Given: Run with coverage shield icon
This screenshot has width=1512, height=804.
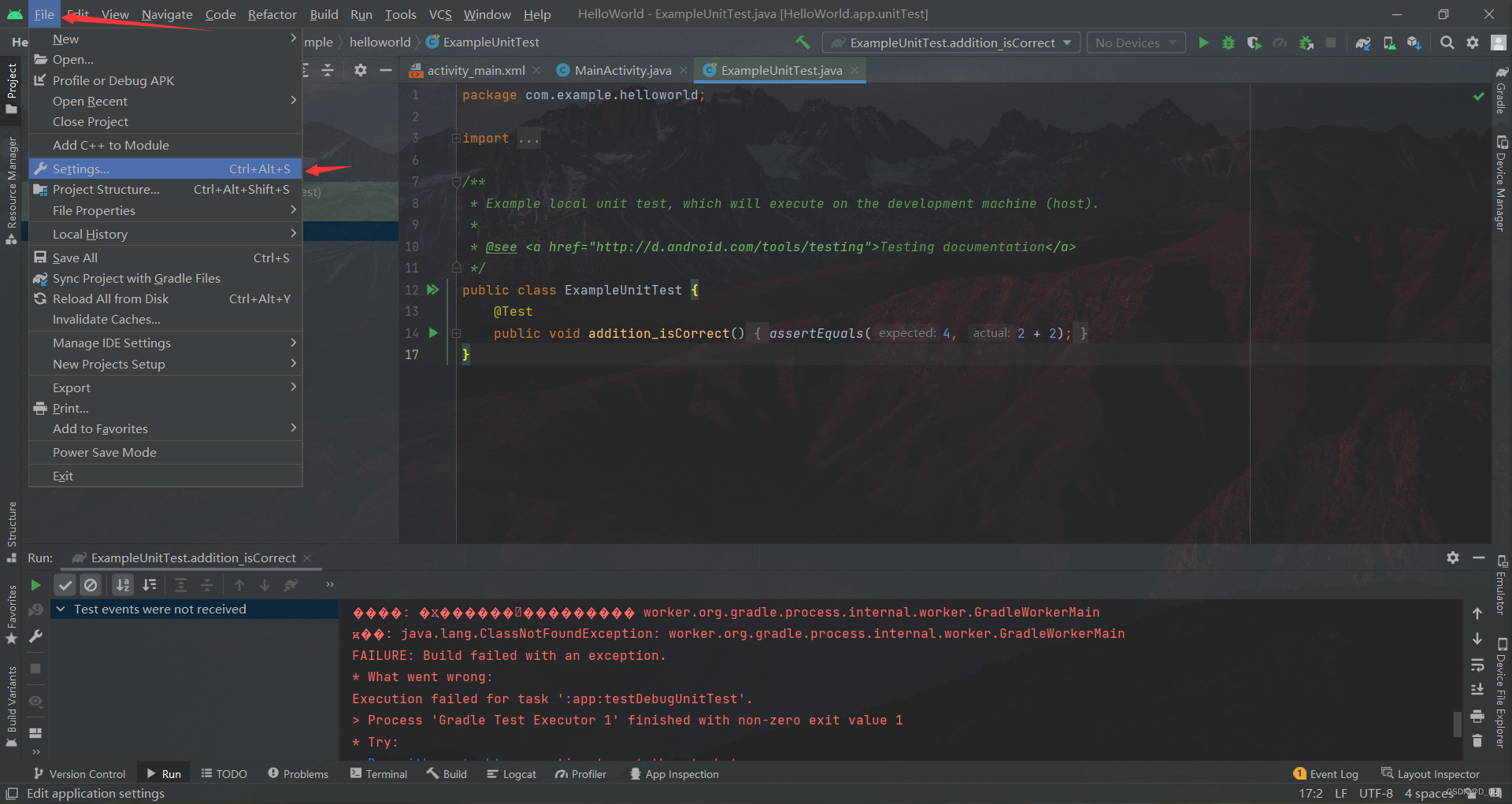Looking at the screenshot, I should pyautogui.click(x=1254, y=43).
